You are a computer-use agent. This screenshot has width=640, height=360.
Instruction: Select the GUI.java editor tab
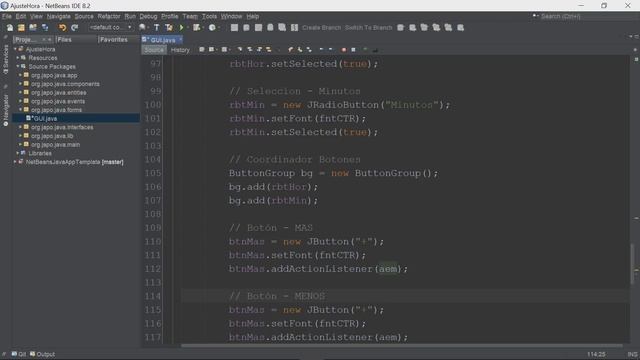pos(162,40)
